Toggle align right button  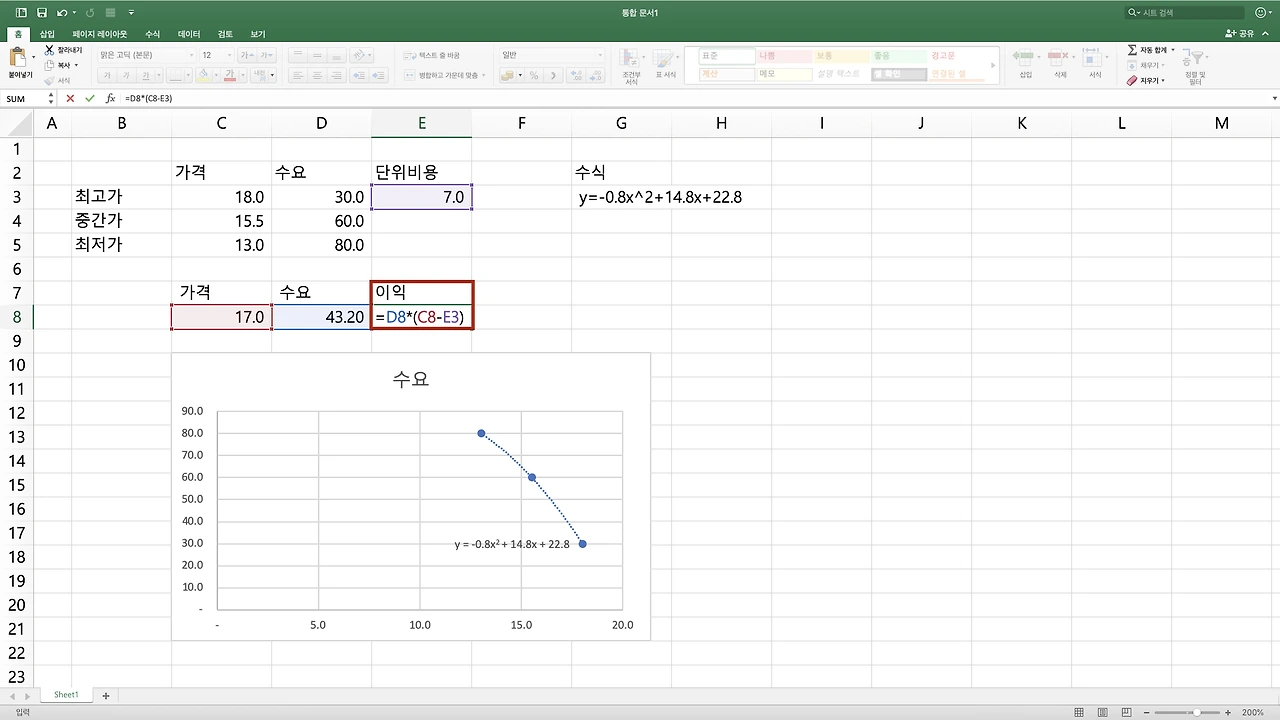(335, 75)
